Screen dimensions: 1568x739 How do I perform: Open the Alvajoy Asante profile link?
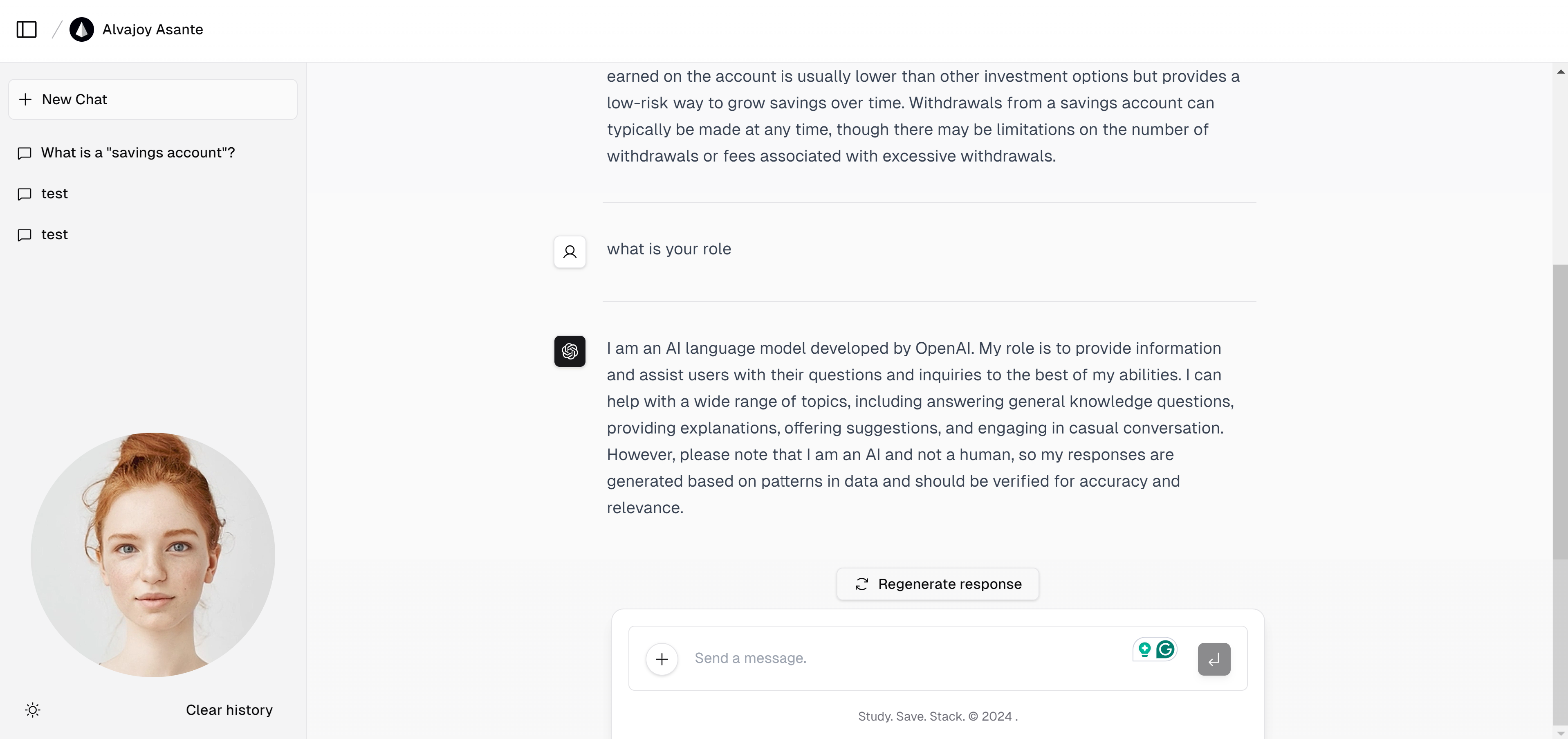(x=152, y=29)
